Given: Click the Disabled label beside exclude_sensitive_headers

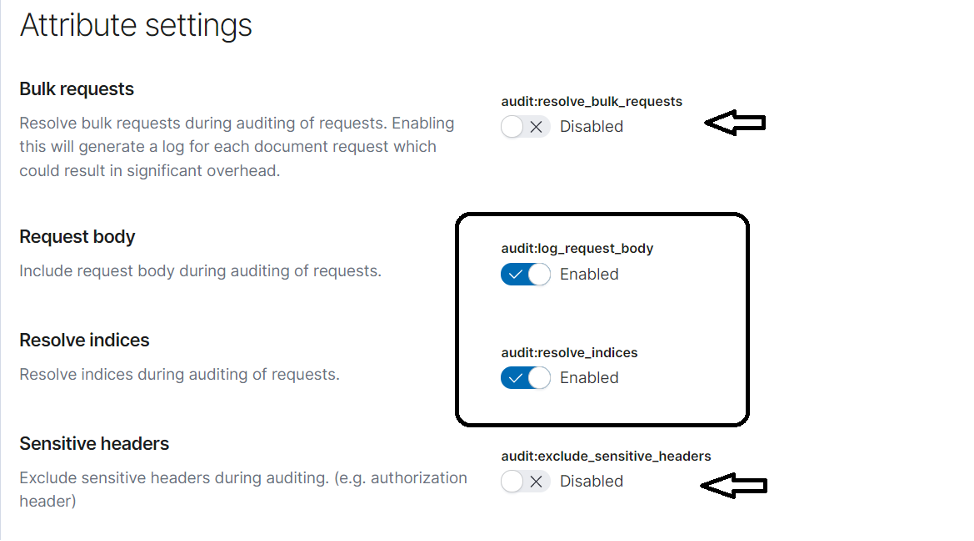Looking at the screenshot, I should point(591,481).
